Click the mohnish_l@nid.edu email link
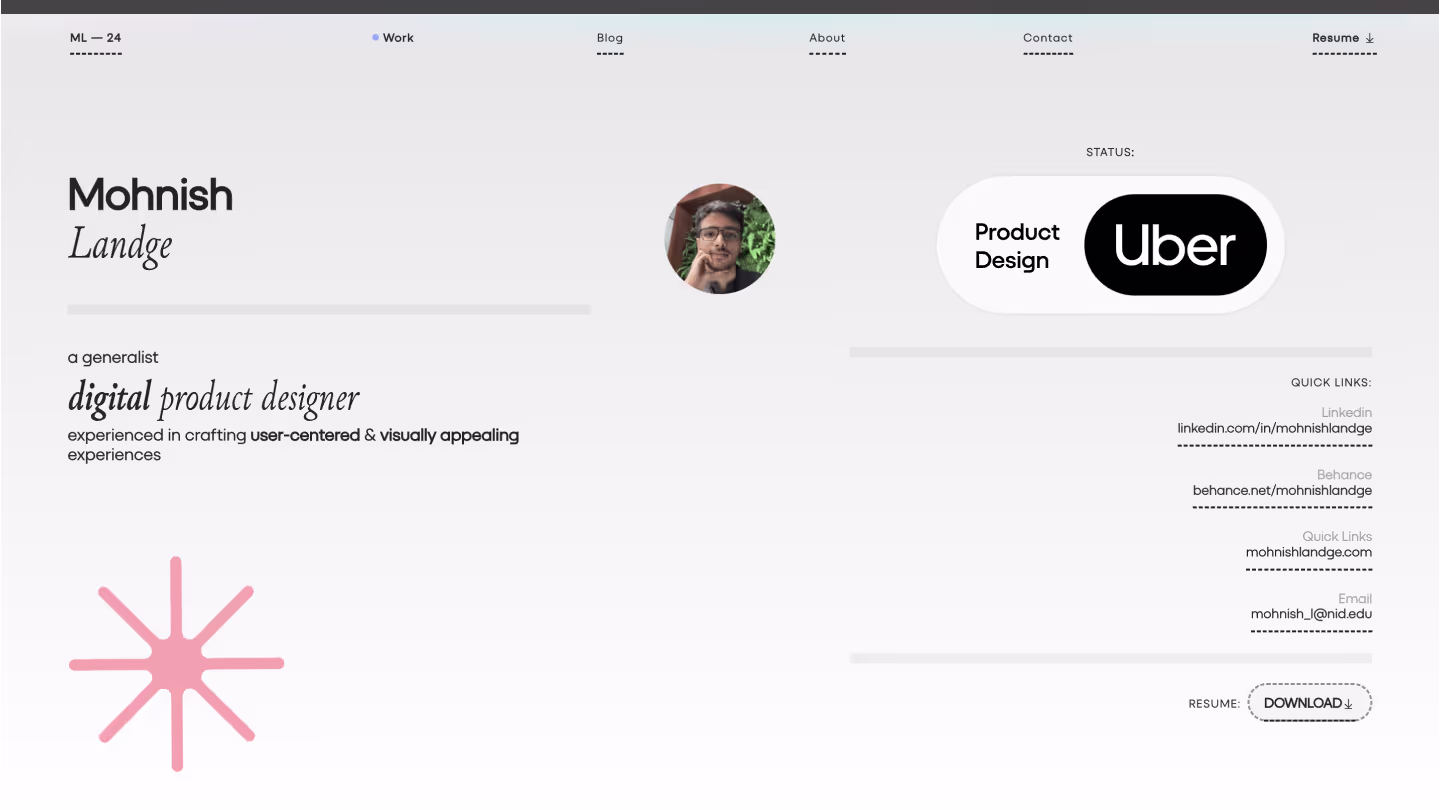 1311,614
